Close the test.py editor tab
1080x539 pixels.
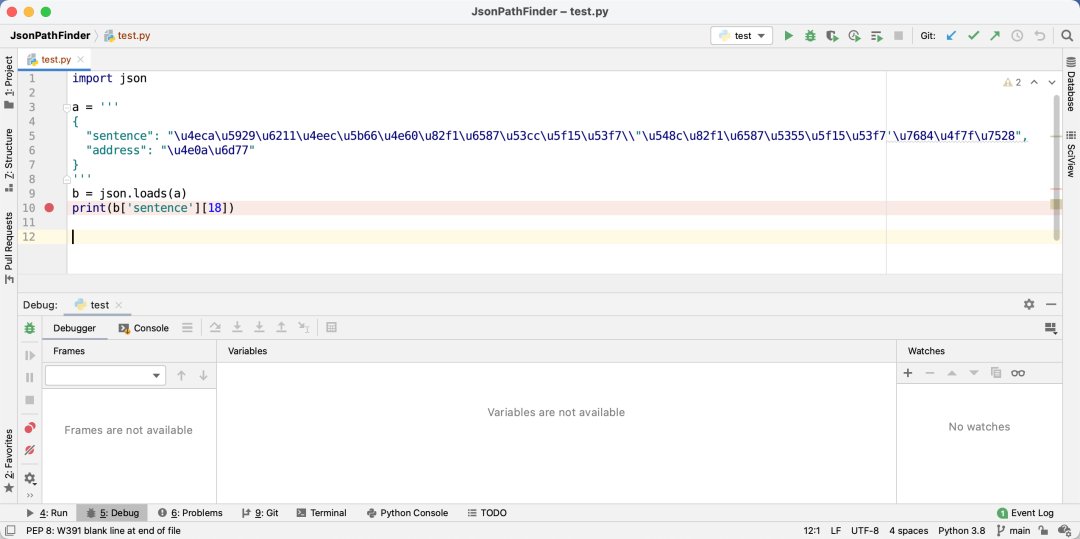[x=81, y=59]
